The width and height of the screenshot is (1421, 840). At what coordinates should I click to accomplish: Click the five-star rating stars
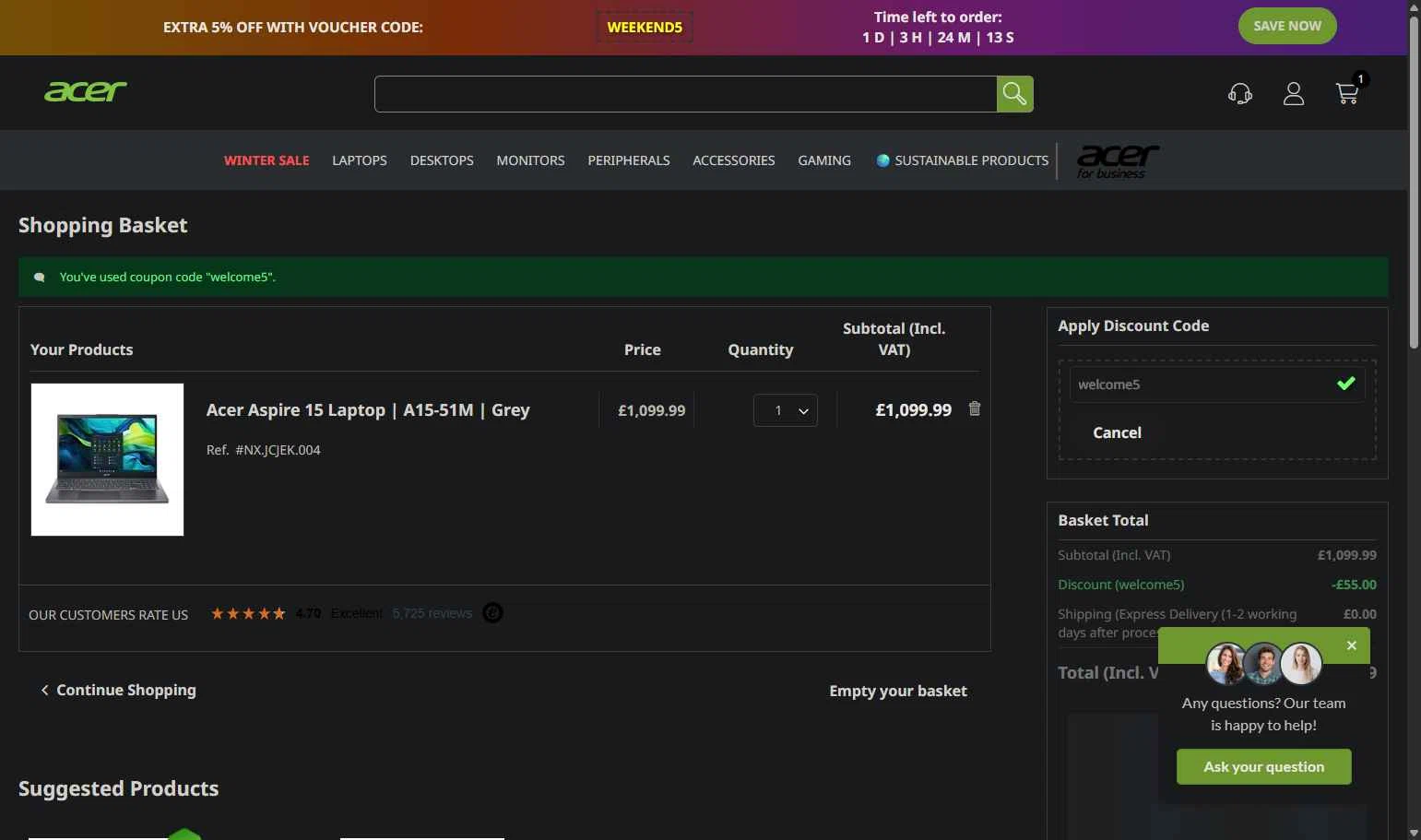click(x=248, y=613)
